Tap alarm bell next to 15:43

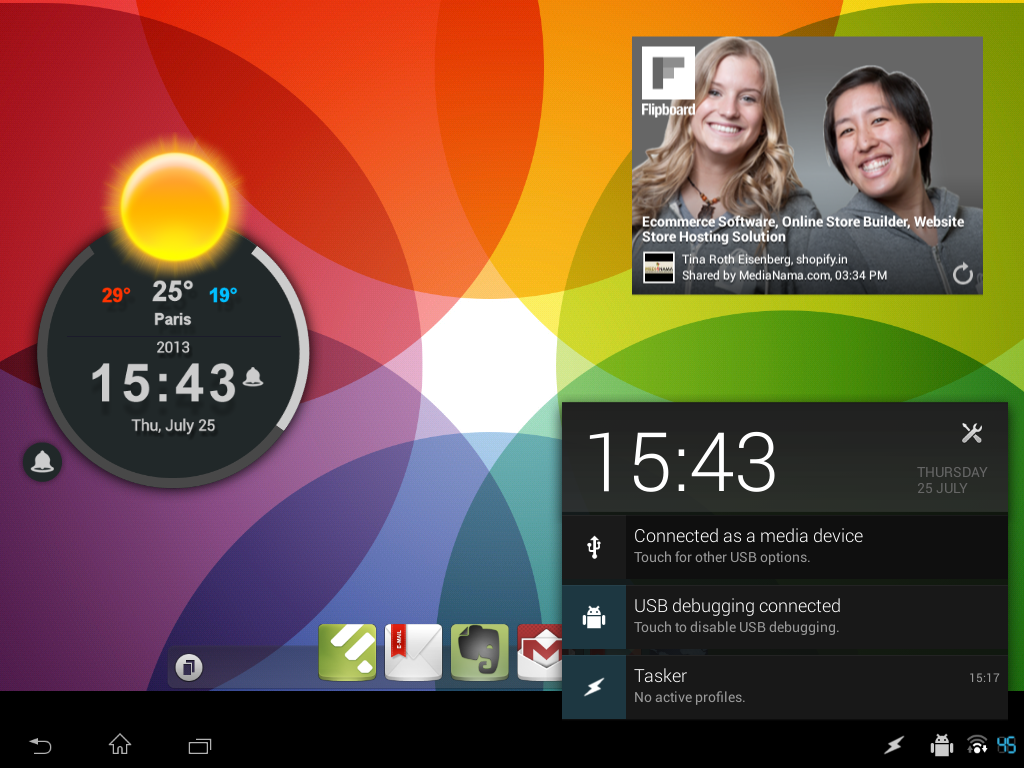tap(253, 377)
